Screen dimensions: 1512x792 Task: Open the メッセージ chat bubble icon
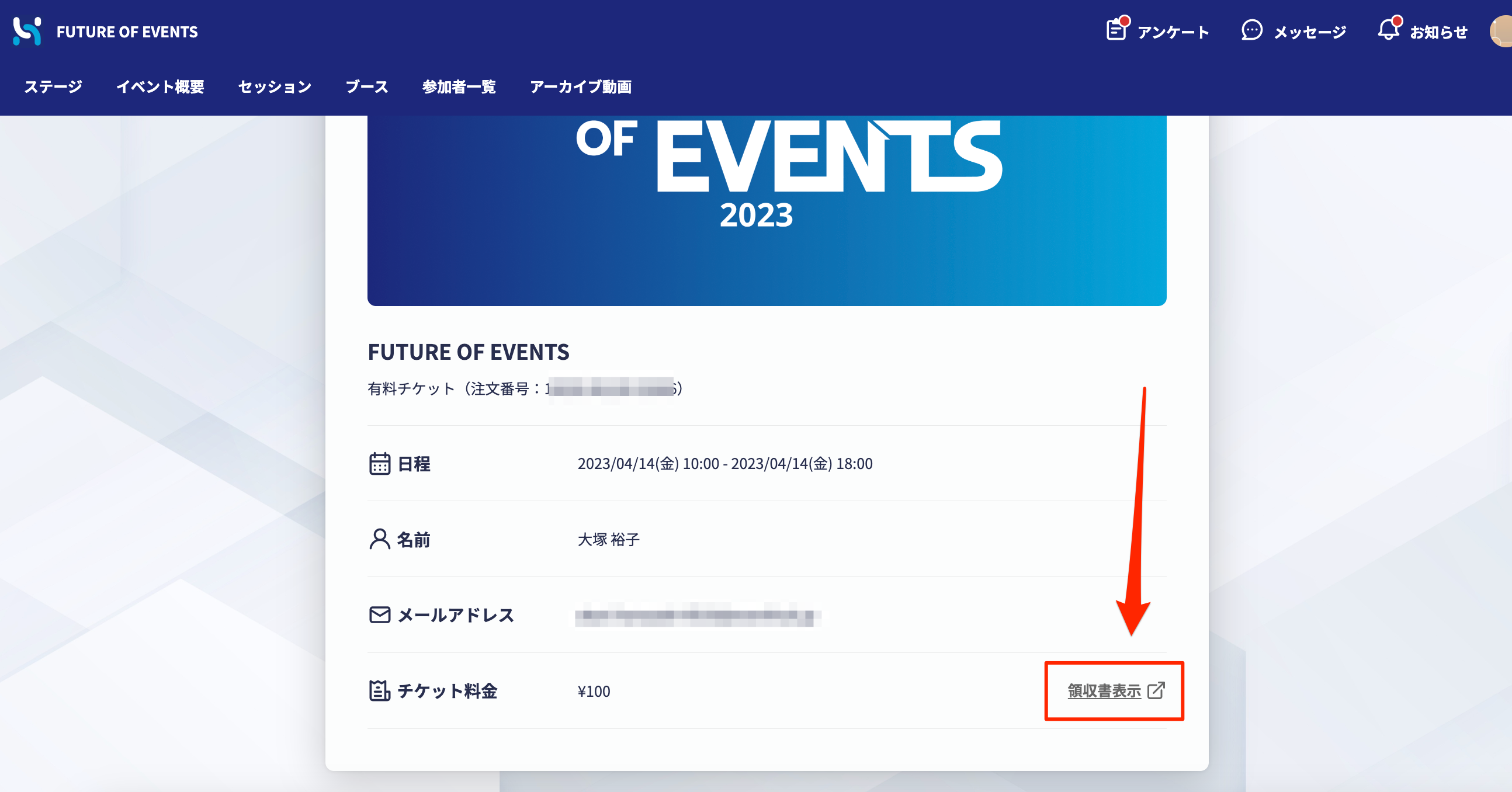pyautogui.click(x=1251, y=30)
